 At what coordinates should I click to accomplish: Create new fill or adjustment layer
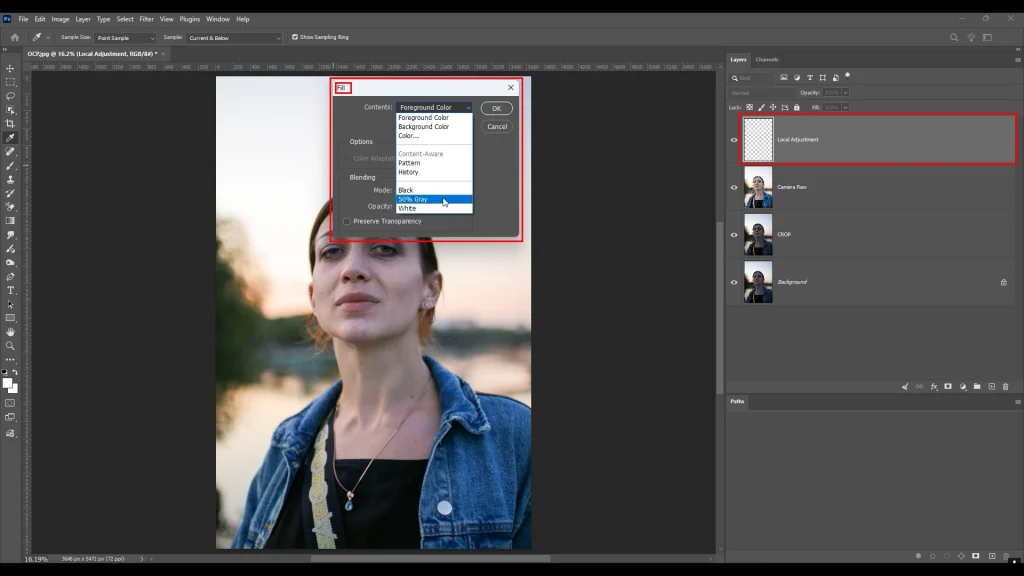(x=963, y=387)
